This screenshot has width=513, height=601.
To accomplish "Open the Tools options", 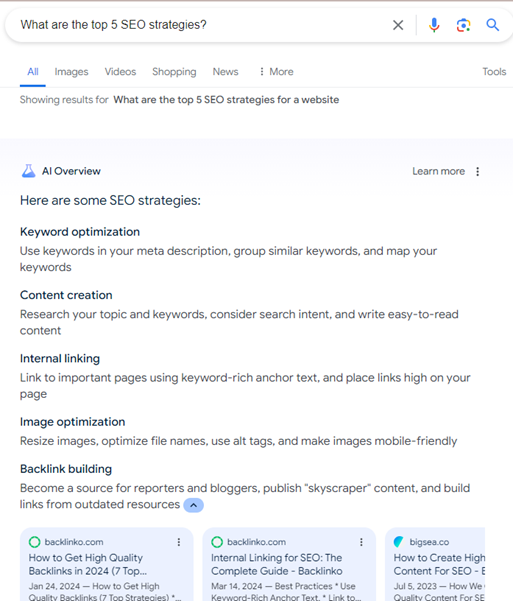I will tap(494, 72).
